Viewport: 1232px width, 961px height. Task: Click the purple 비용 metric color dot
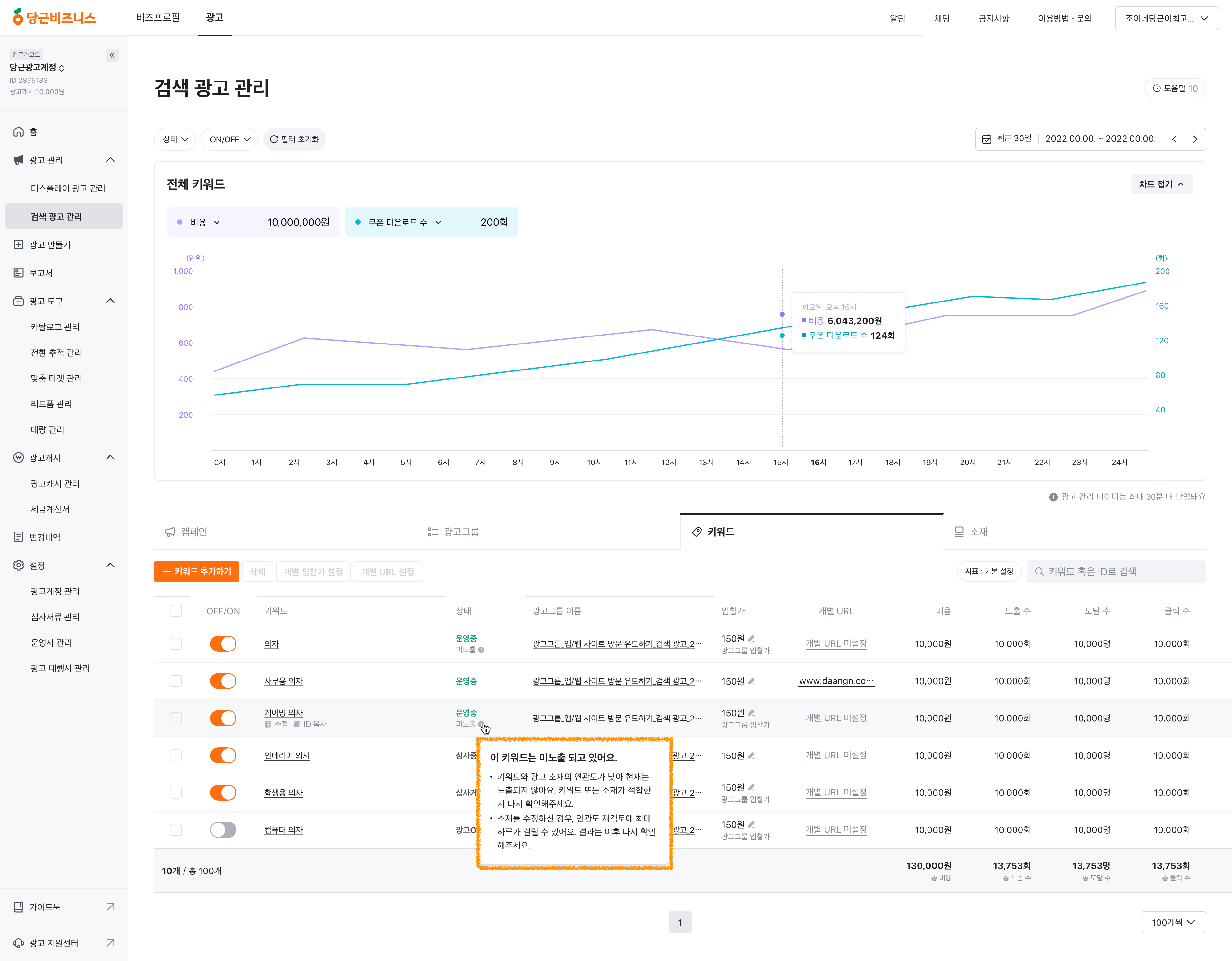pyautogui.click(x=180, y=222)
